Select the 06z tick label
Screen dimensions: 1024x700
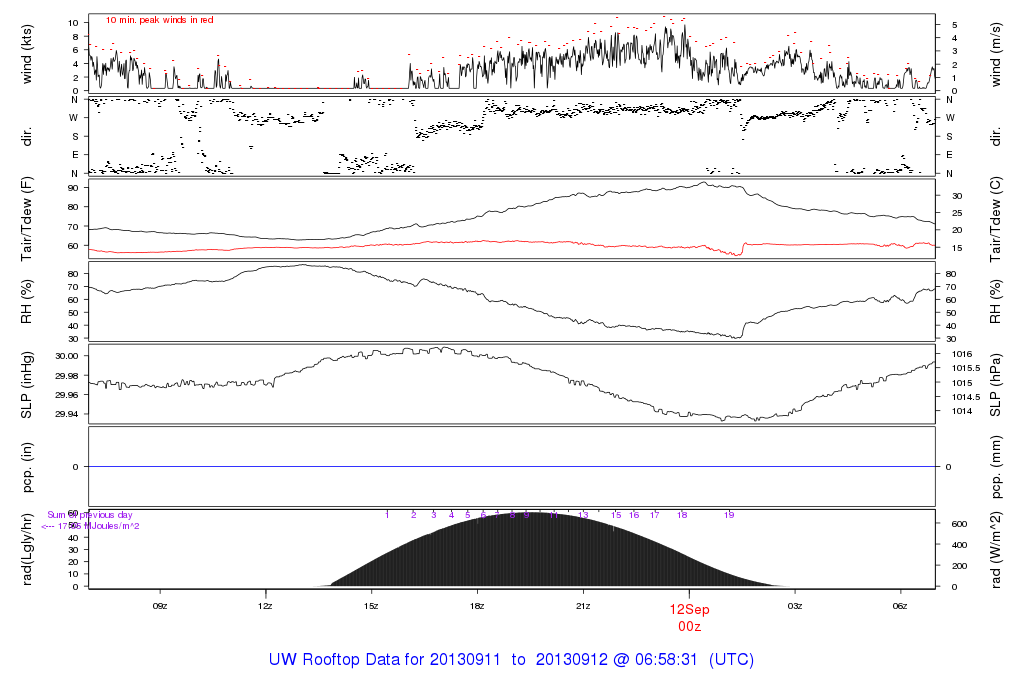900,606
